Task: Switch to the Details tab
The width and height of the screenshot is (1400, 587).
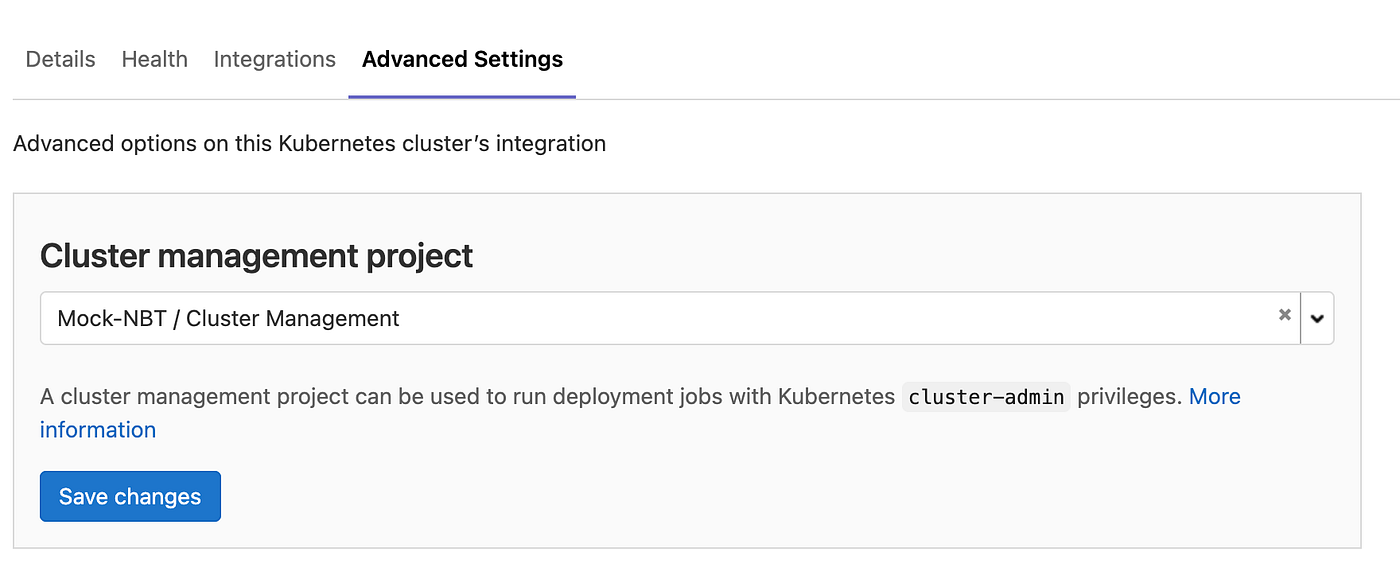Action: (60, 59)
